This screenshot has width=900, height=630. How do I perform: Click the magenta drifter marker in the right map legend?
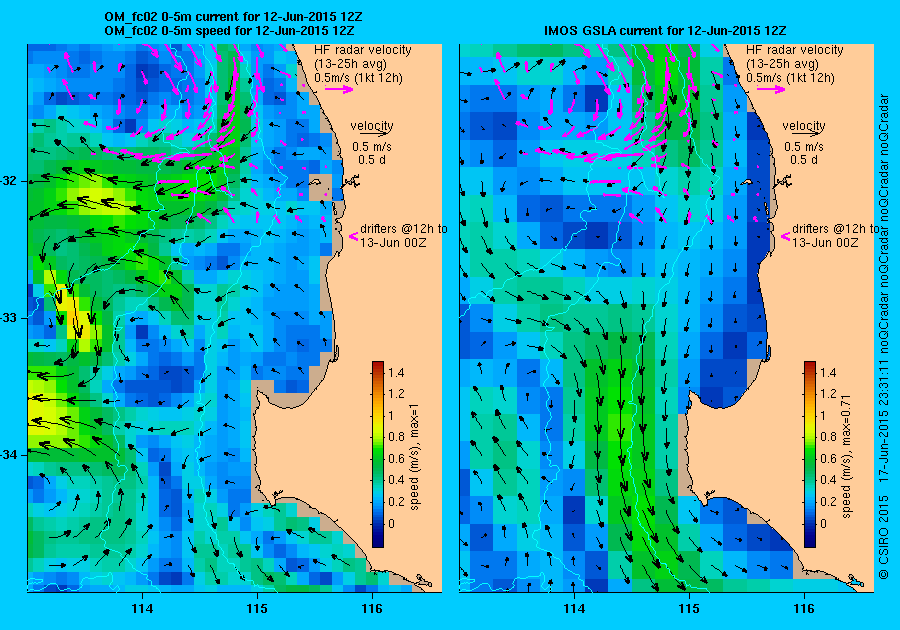tap(785, 236)
